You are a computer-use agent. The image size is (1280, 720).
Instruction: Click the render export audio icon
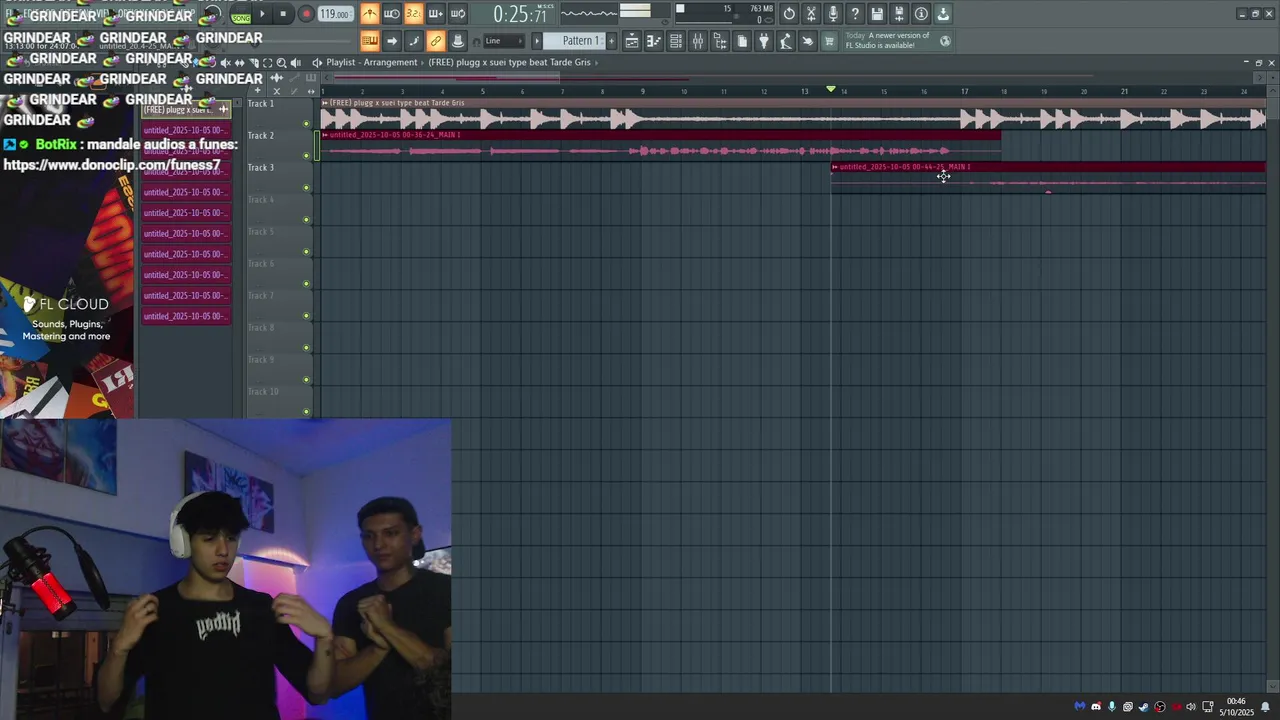(x=899, y=14)
